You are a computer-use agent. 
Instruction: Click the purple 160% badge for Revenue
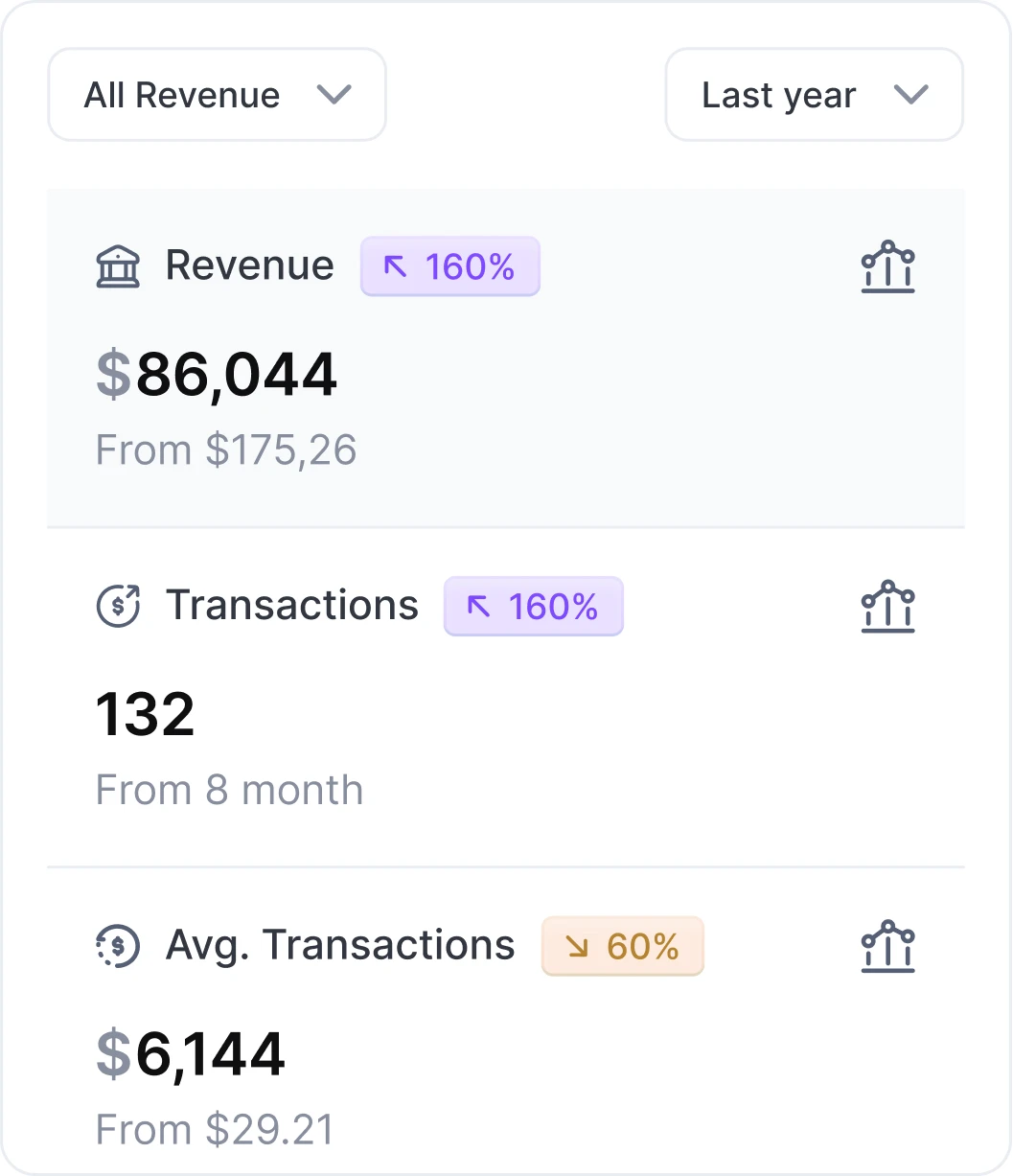449,266
